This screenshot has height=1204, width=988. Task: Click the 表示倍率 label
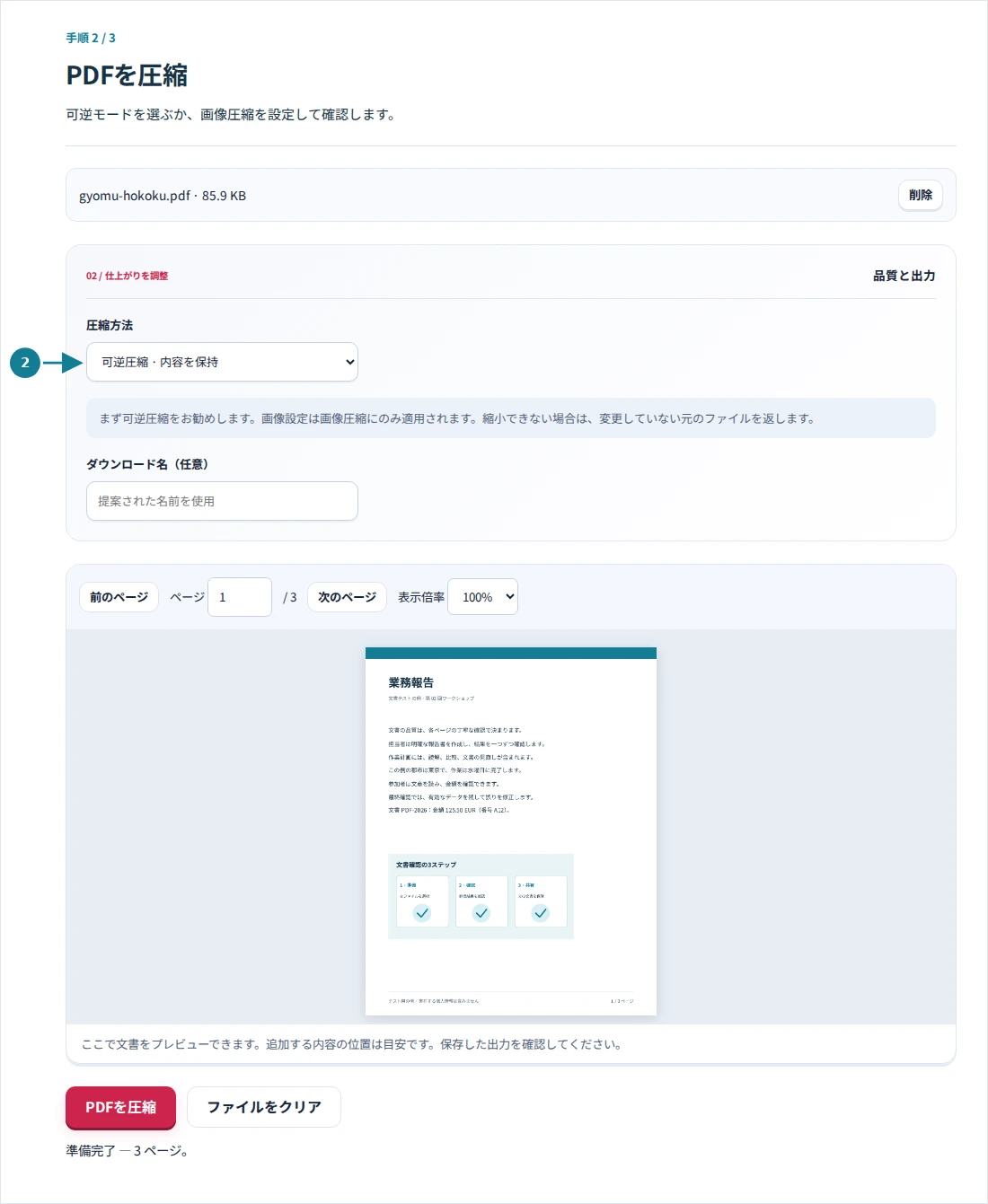point(421,597)
